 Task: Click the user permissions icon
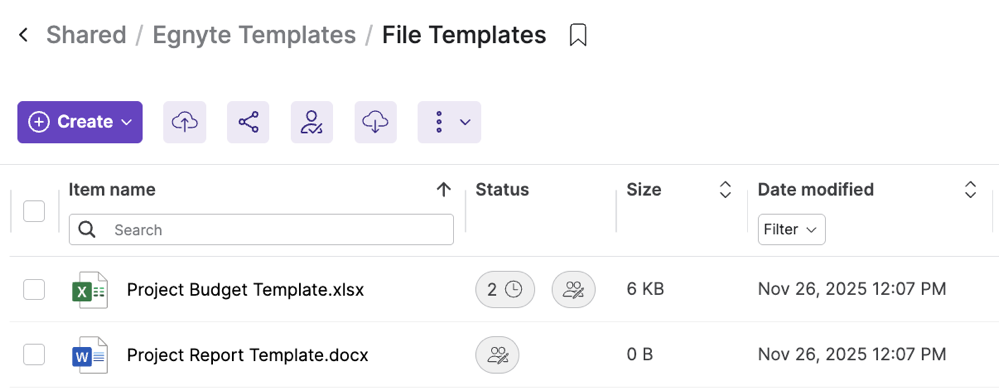(312, 122)
